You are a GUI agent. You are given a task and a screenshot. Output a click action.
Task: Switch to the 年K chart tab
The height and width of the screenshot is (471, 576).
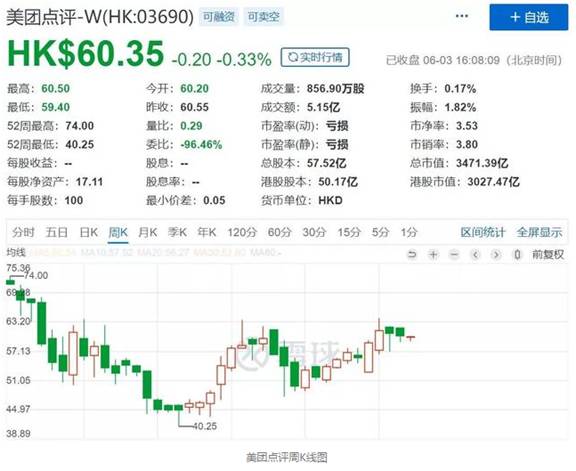tap(207, 232)
